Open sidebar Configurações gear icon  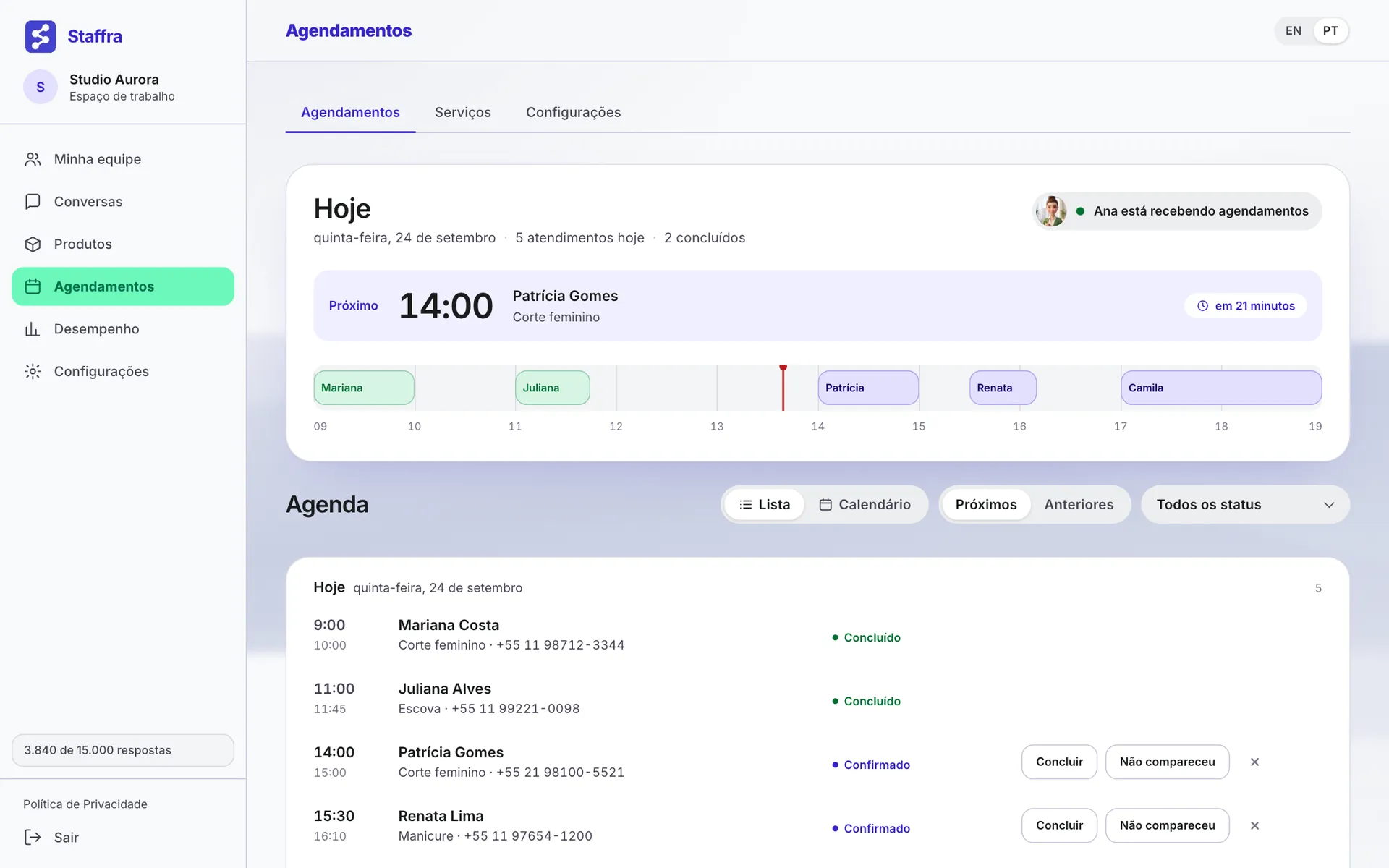point(33,371)
